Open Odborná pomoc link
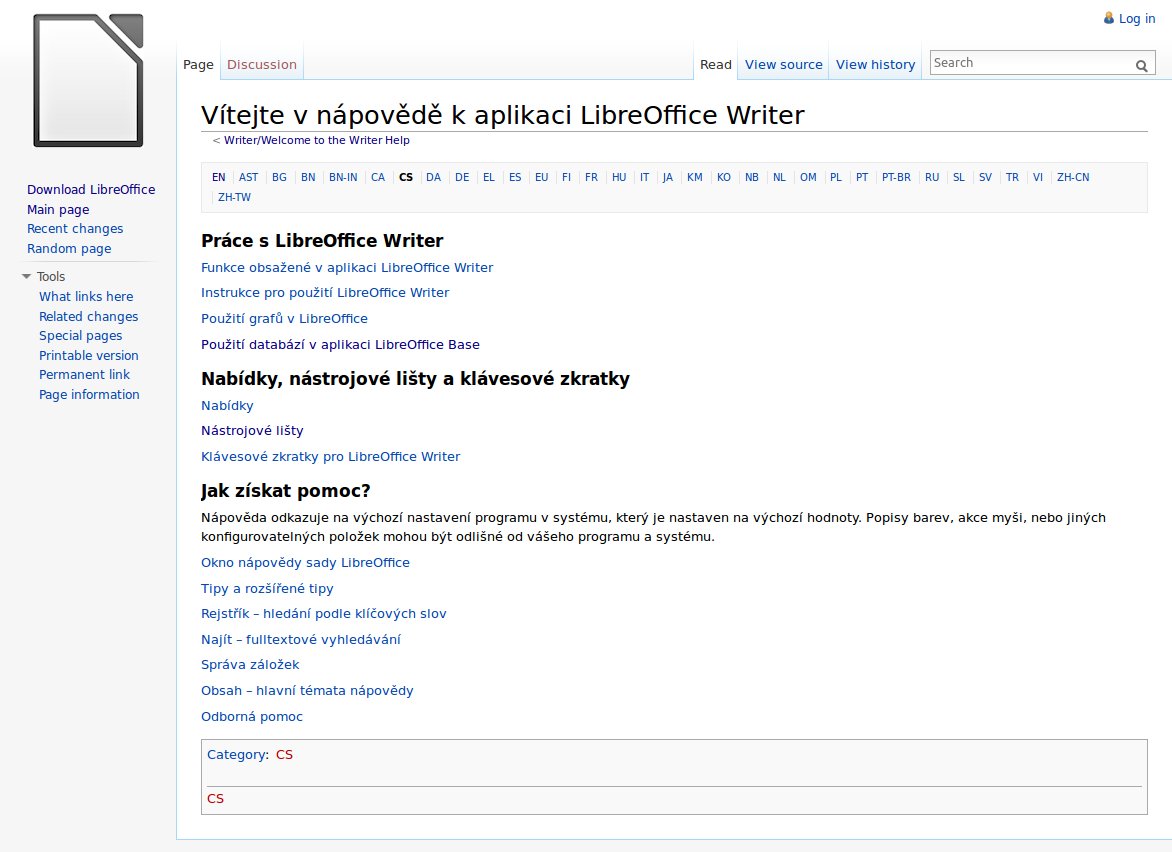 point(252,717)
